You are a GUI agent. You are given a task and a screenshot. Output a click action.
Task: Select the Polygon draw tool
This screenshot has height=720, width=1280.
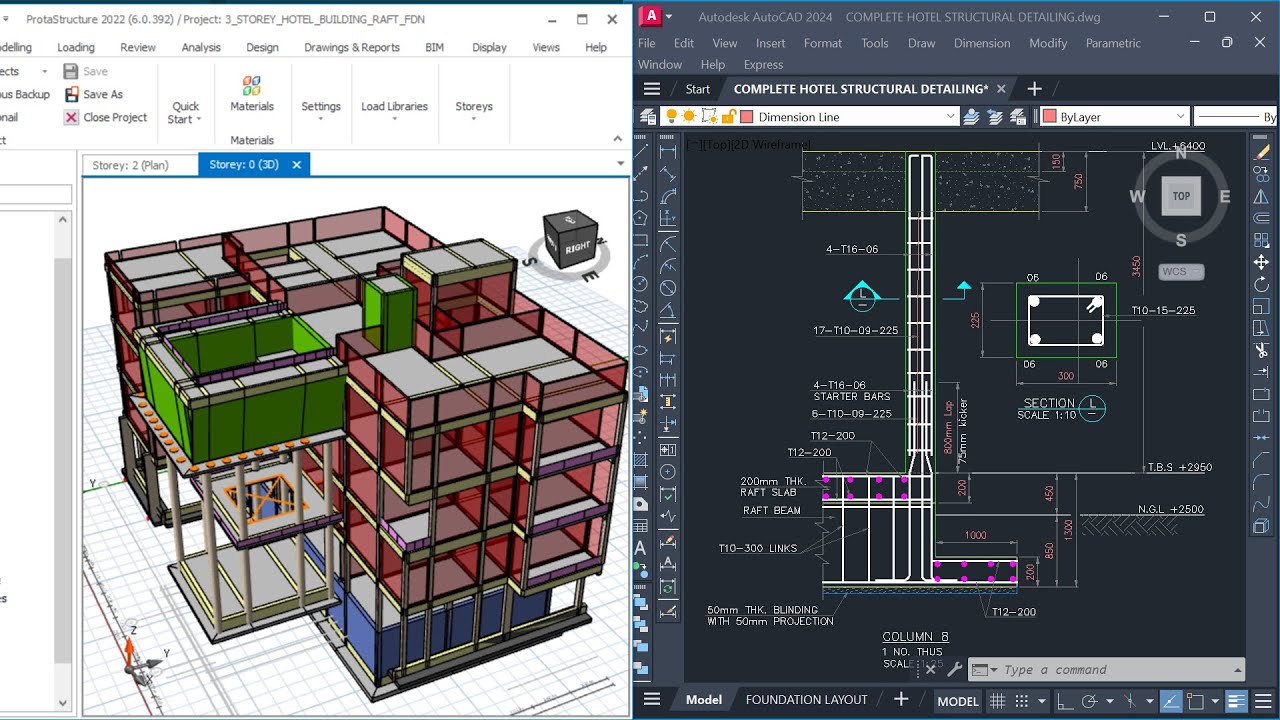click(641, 217)
